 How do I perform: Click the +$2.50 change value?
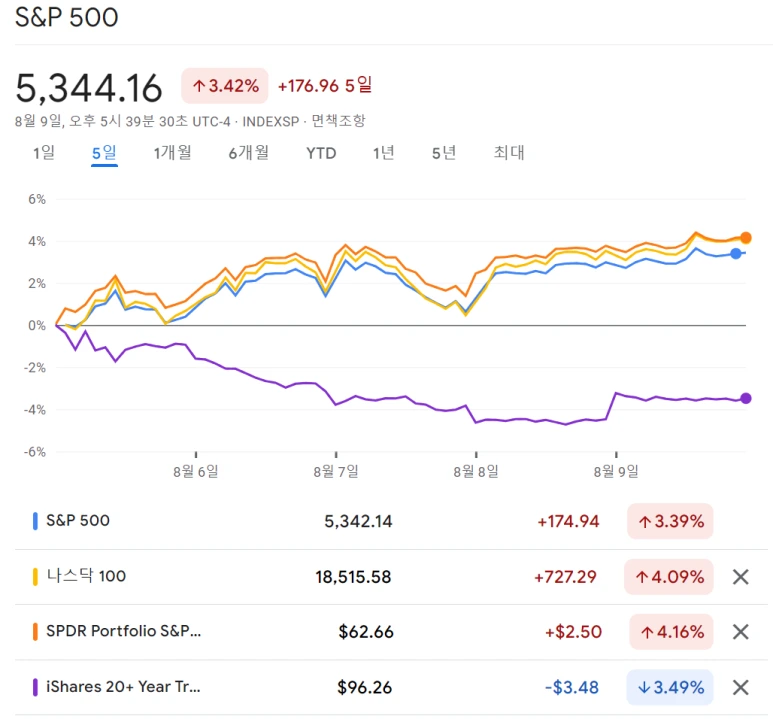pyautogui.click(x=573, y=632)
